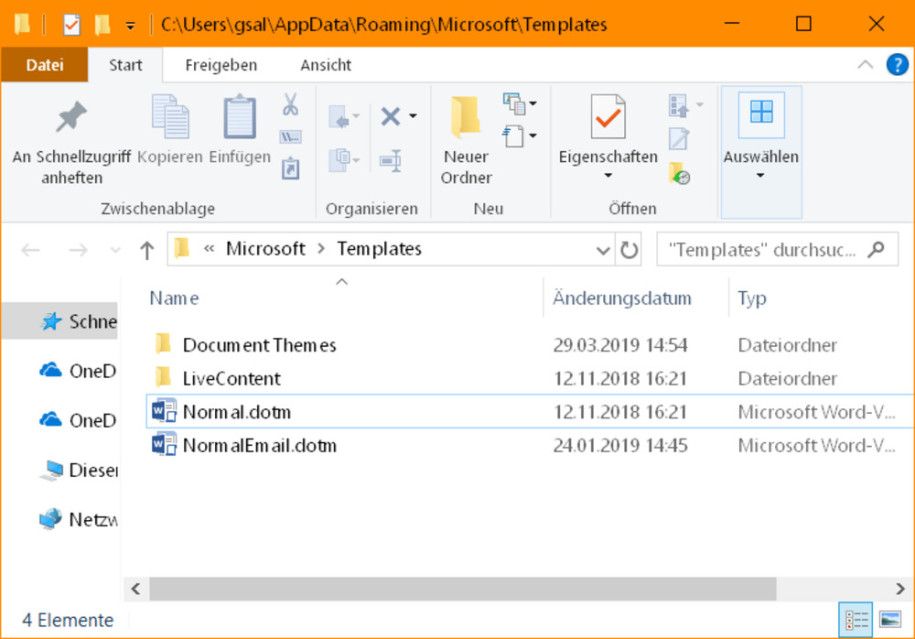The image size is (915, 639).
Task: Click the copy path icon
Action: point(291,137)
